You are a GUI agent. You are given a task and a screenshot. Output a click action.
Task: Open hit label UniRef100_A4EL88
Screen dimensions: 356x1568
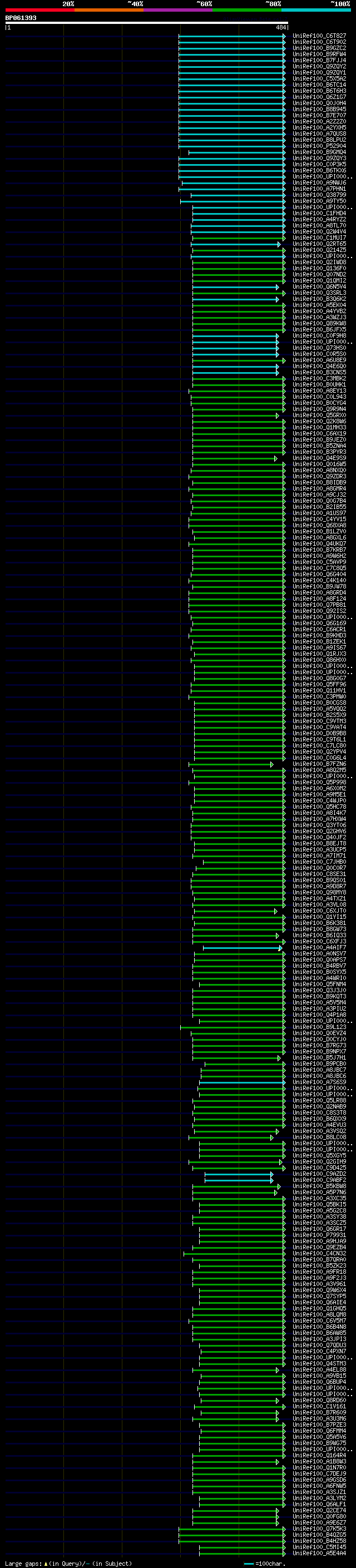(x=319, y=1369)
